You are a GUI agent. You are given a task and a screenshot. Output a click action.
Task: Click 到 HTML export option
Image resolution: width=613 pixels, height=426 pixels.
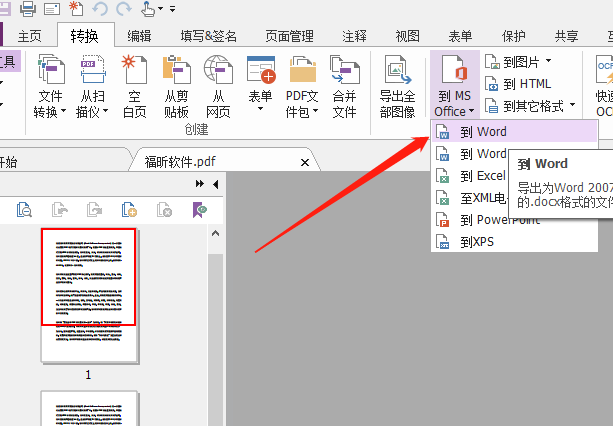point(518,84)
